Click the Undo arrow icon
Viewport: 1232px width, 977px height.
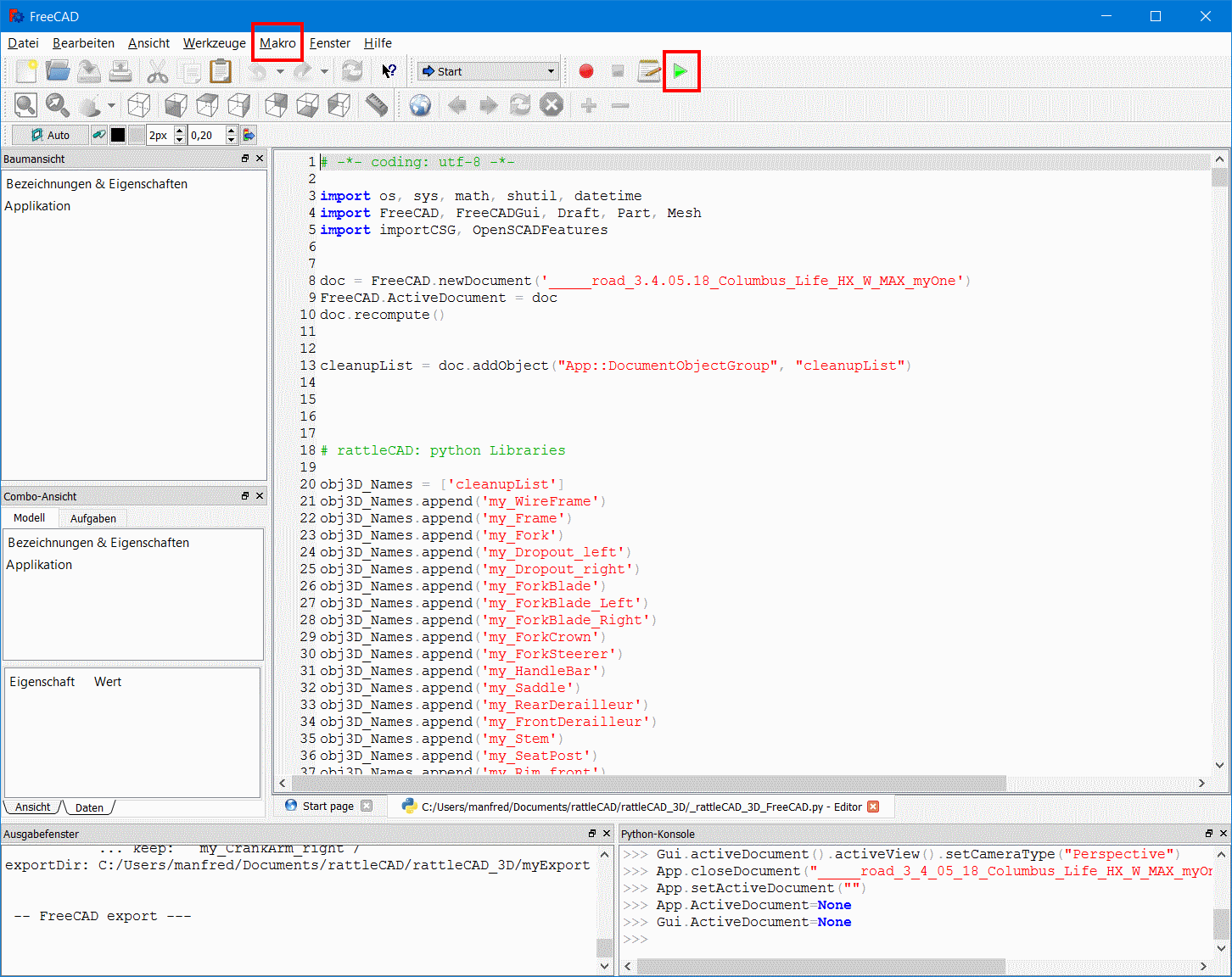pyautogui.click(x=258, y=71)
